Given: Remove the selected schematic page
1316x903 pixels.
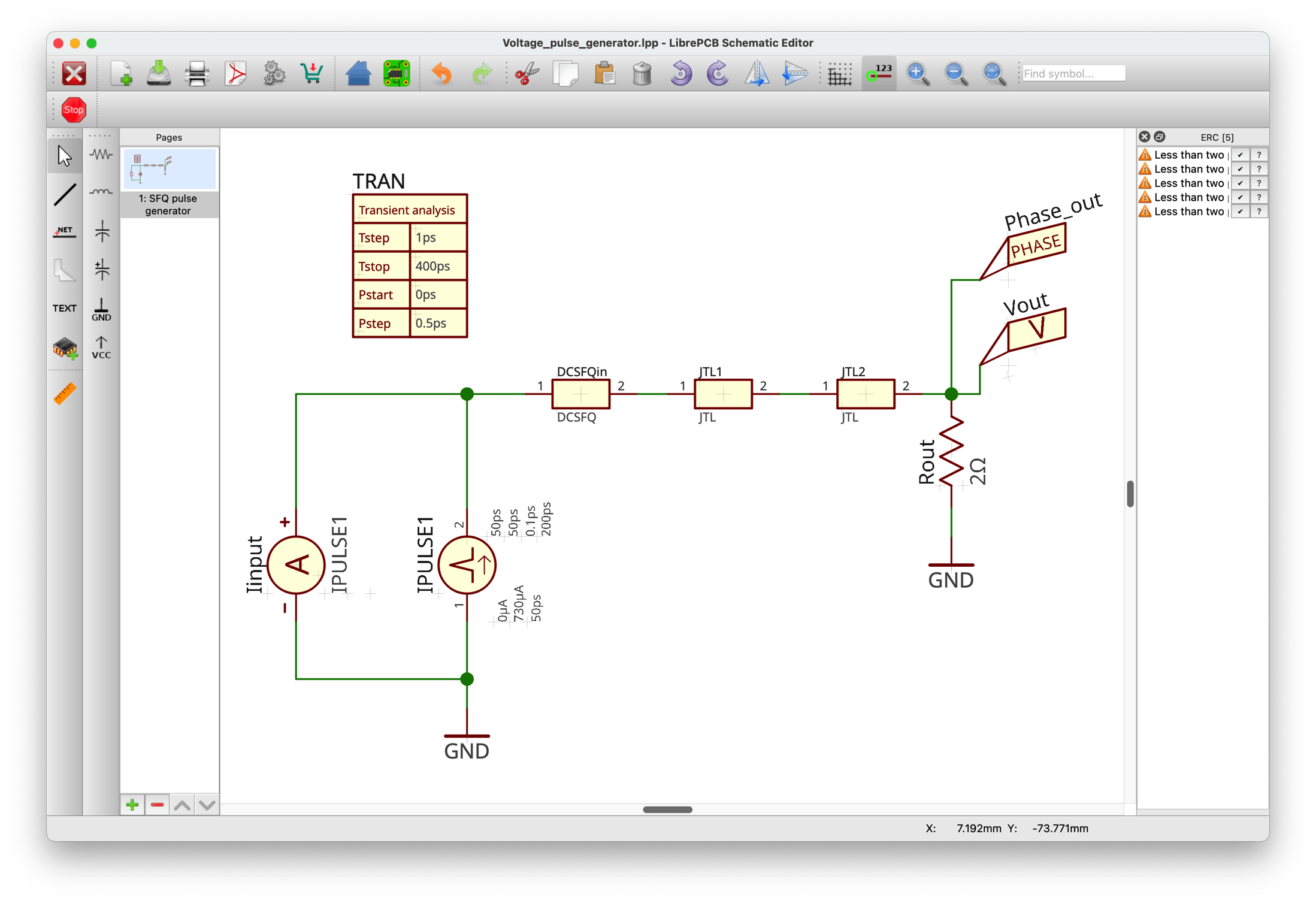Looking at the screenshot, I should 158,805.
